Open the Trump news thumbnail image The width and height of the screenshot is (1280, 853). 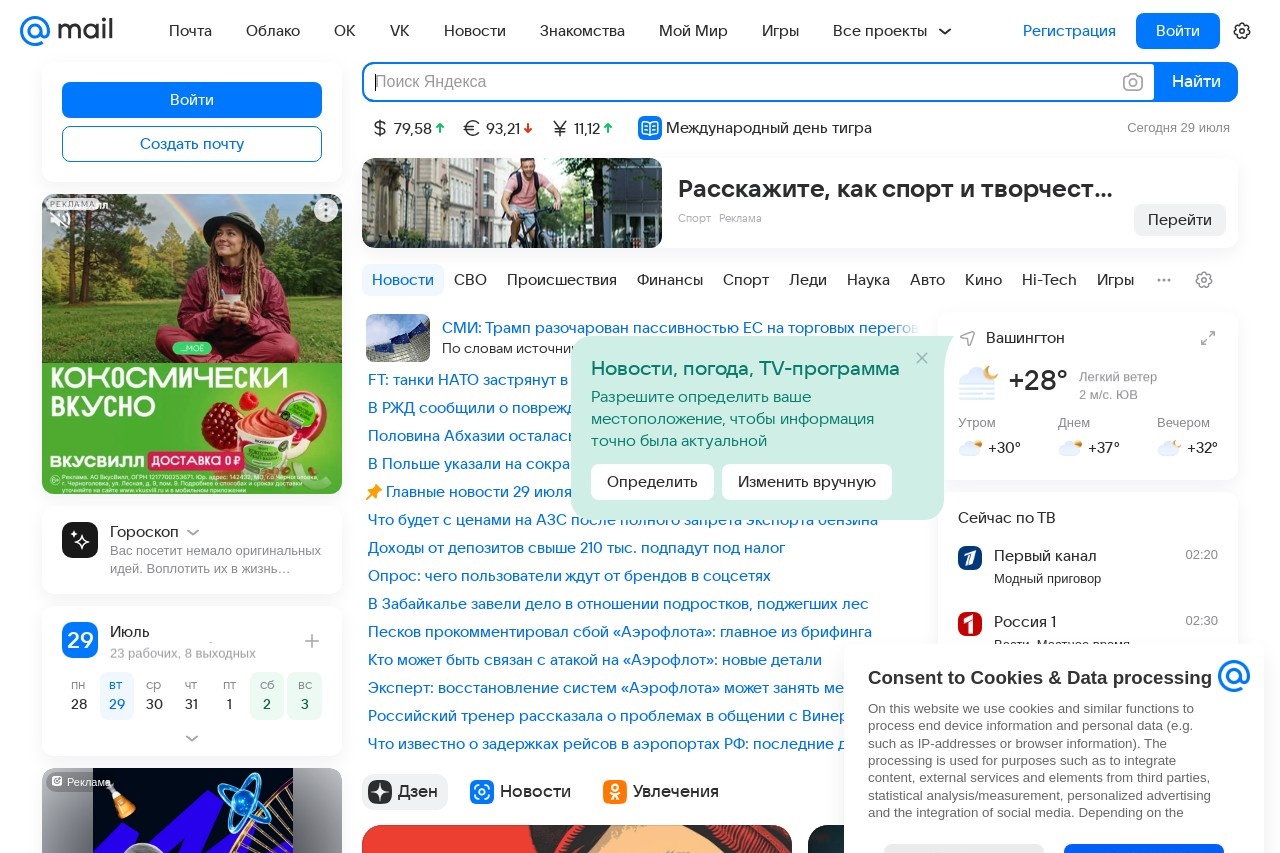tap(398, 338)
